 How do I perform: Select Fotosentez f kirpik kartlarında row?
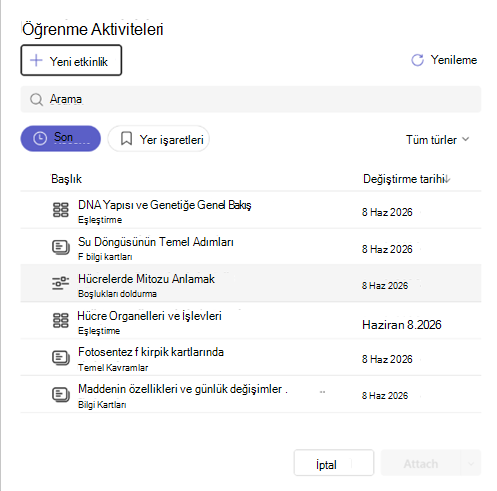point(251,358)
